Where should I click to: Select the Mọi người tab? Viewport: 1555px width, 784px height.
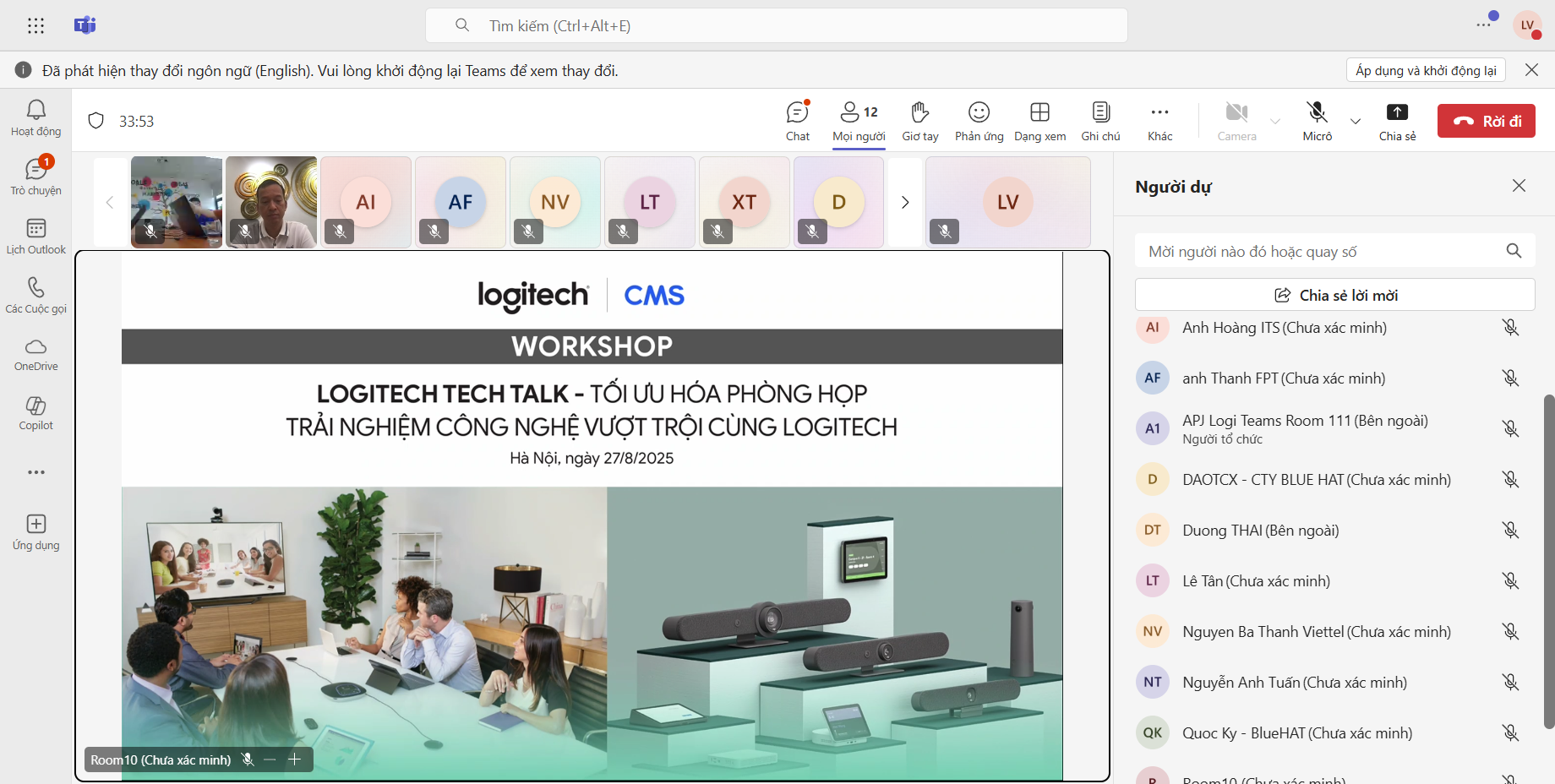[859, 121]
